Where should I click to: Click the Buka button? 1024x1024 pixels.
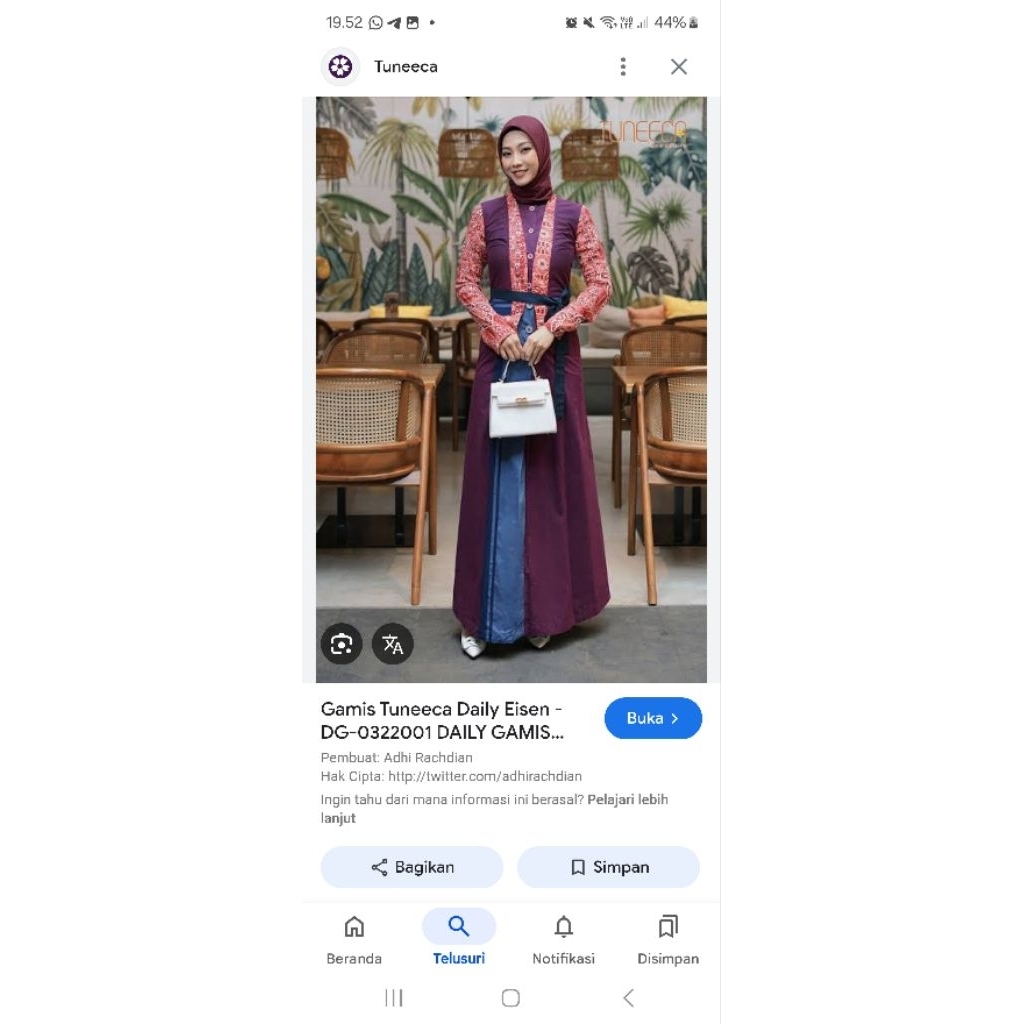point(653,718)
